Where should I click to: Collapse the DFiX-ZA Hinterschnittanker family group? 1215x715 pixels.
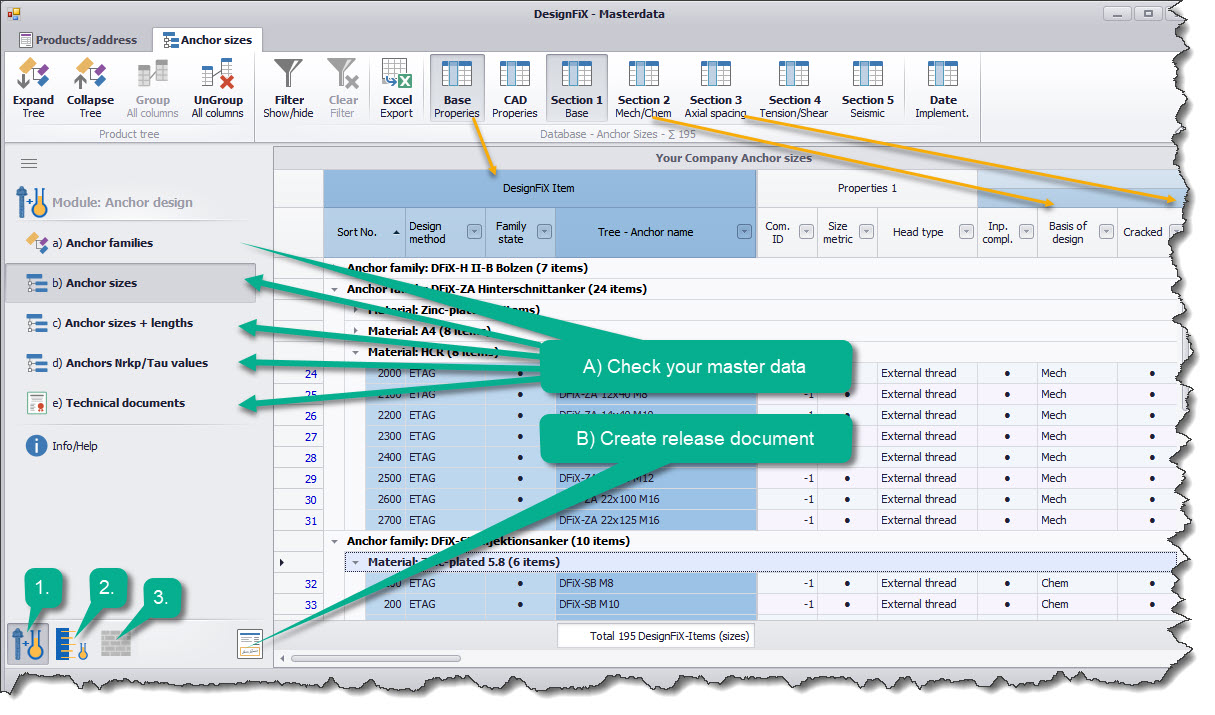click(x=334, y=289)
